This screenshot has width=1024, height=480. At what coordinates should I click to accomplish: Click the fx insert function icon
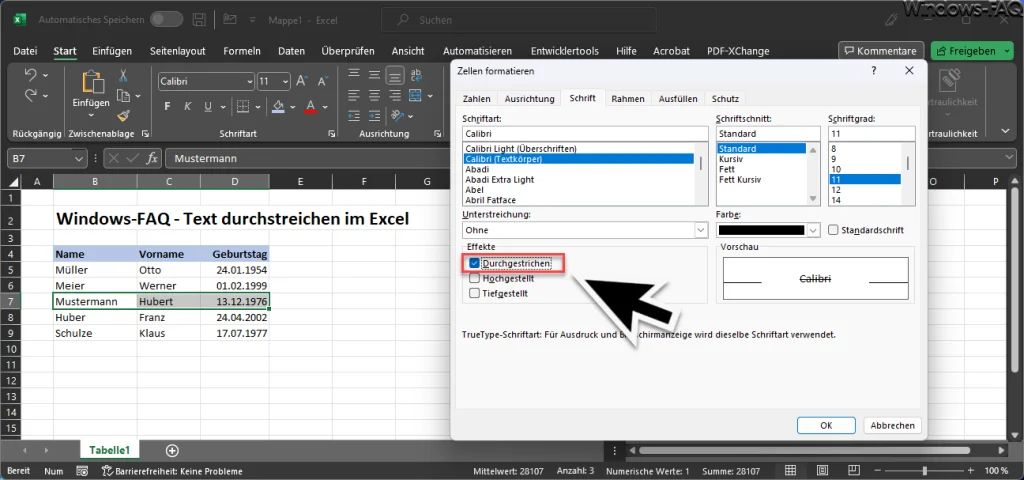pos(152,158)
